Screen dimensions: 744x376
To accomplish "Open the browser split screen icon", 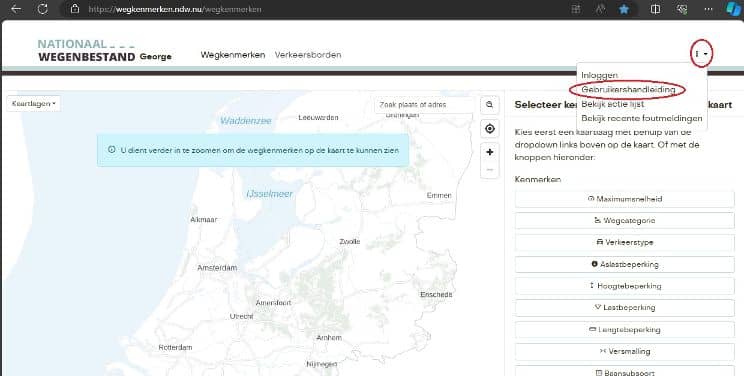I will (655, 9).
